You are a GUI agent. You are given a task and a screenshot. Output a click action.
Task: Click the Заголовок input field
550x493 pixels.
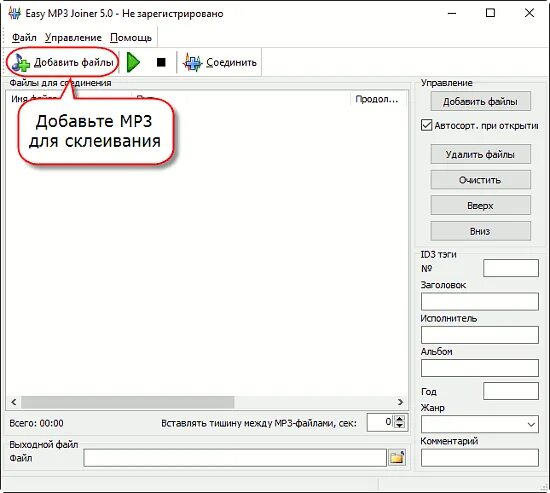click(x=480, y=301)
